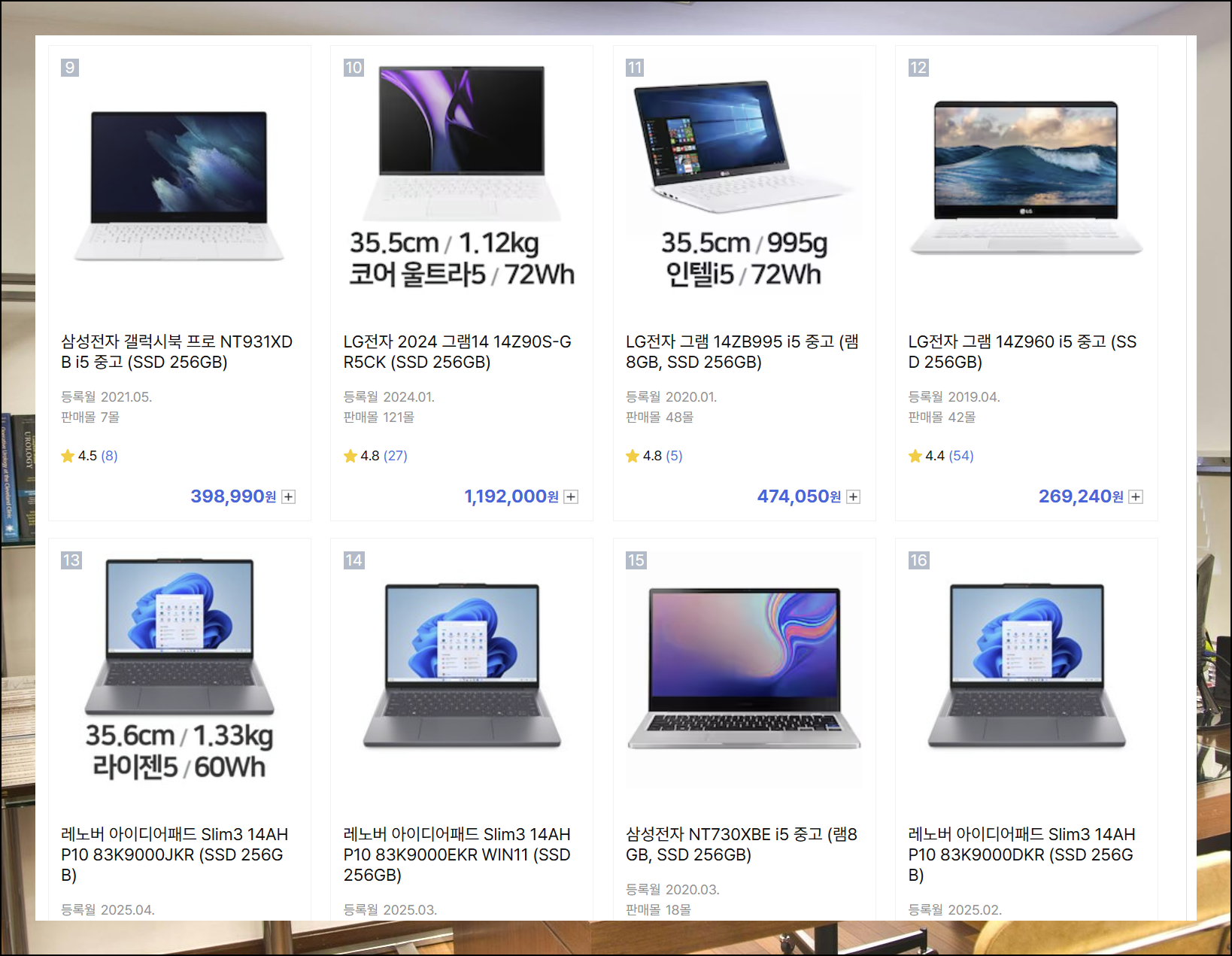Open LG전자 그램 14Z960 i5 중고 link
This screenshot has height=956, width=1232.
1022,352
